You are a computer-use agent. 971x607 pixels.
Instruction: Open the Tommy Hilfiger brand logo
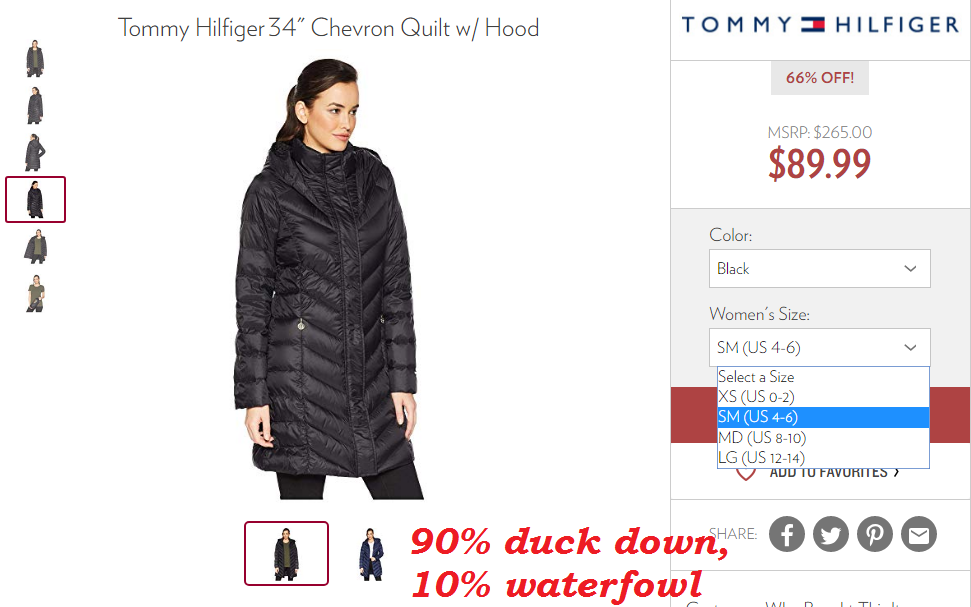click(820, 25)
